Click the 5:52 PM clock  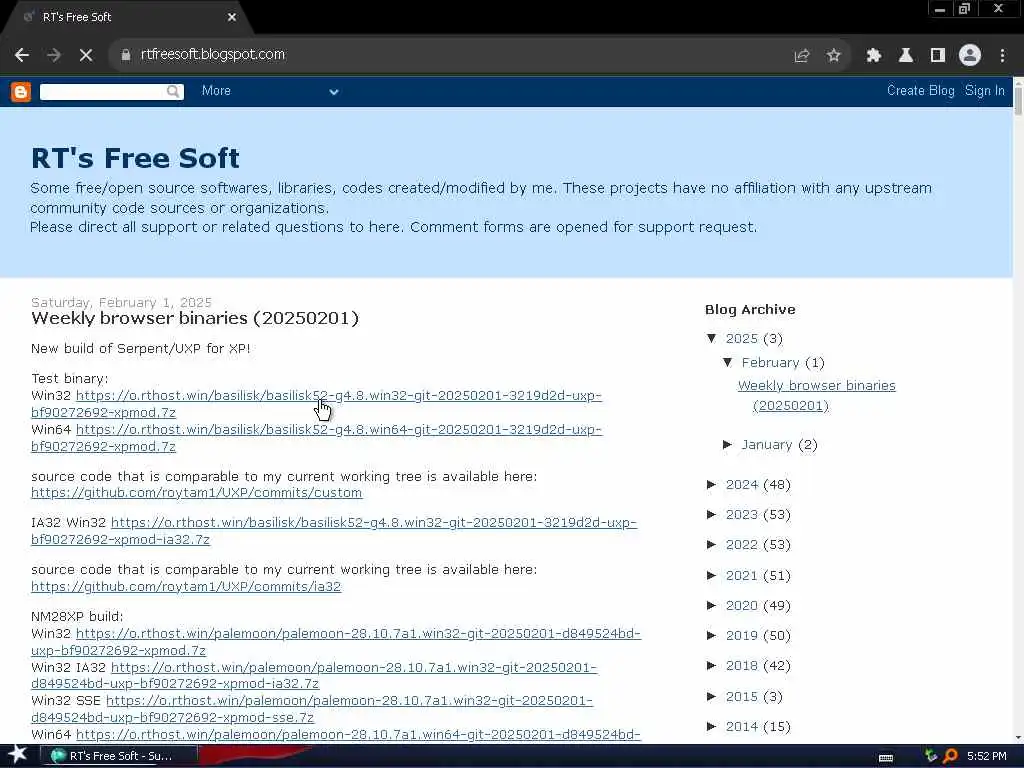tap(987, 756)
